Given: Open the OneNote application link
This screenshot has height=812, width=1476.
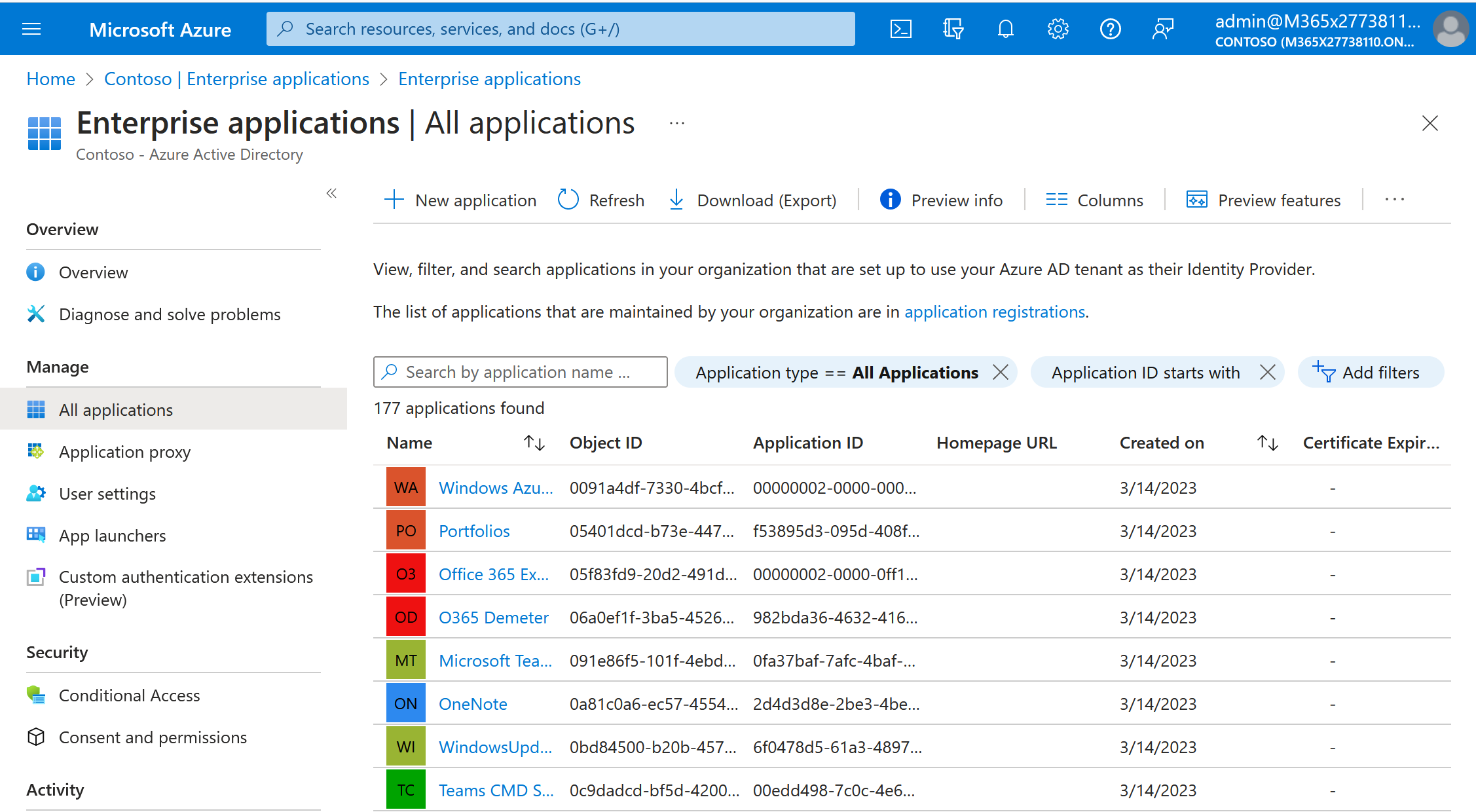Looking at the screenshot, I should tap(472, 704).
